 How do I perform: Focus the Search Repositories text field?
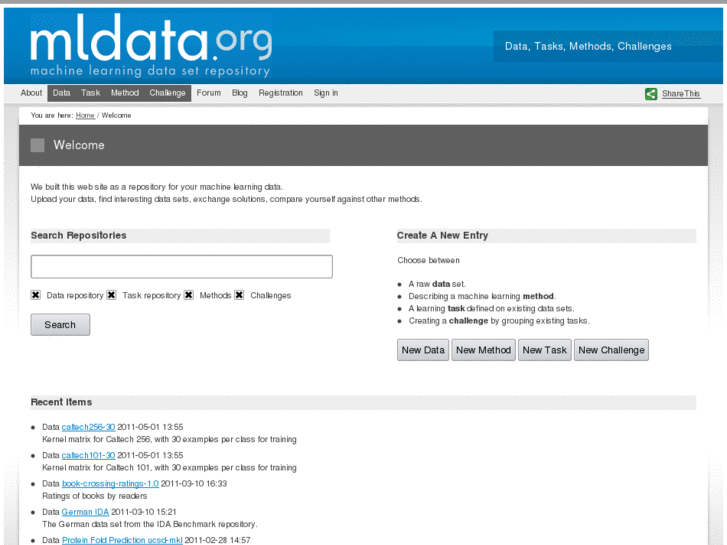point(182,267)
